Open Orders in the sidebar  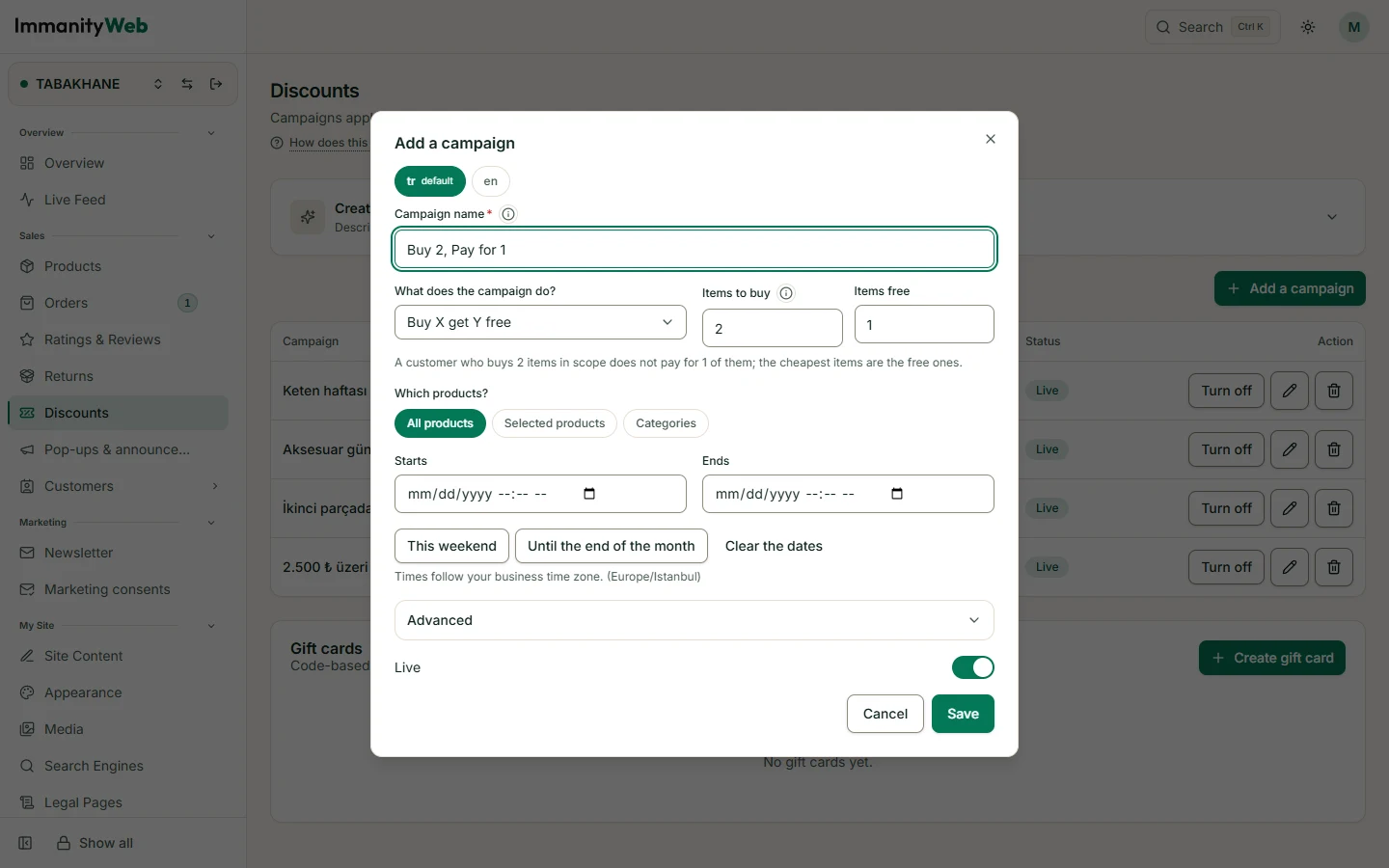point(118,303)
